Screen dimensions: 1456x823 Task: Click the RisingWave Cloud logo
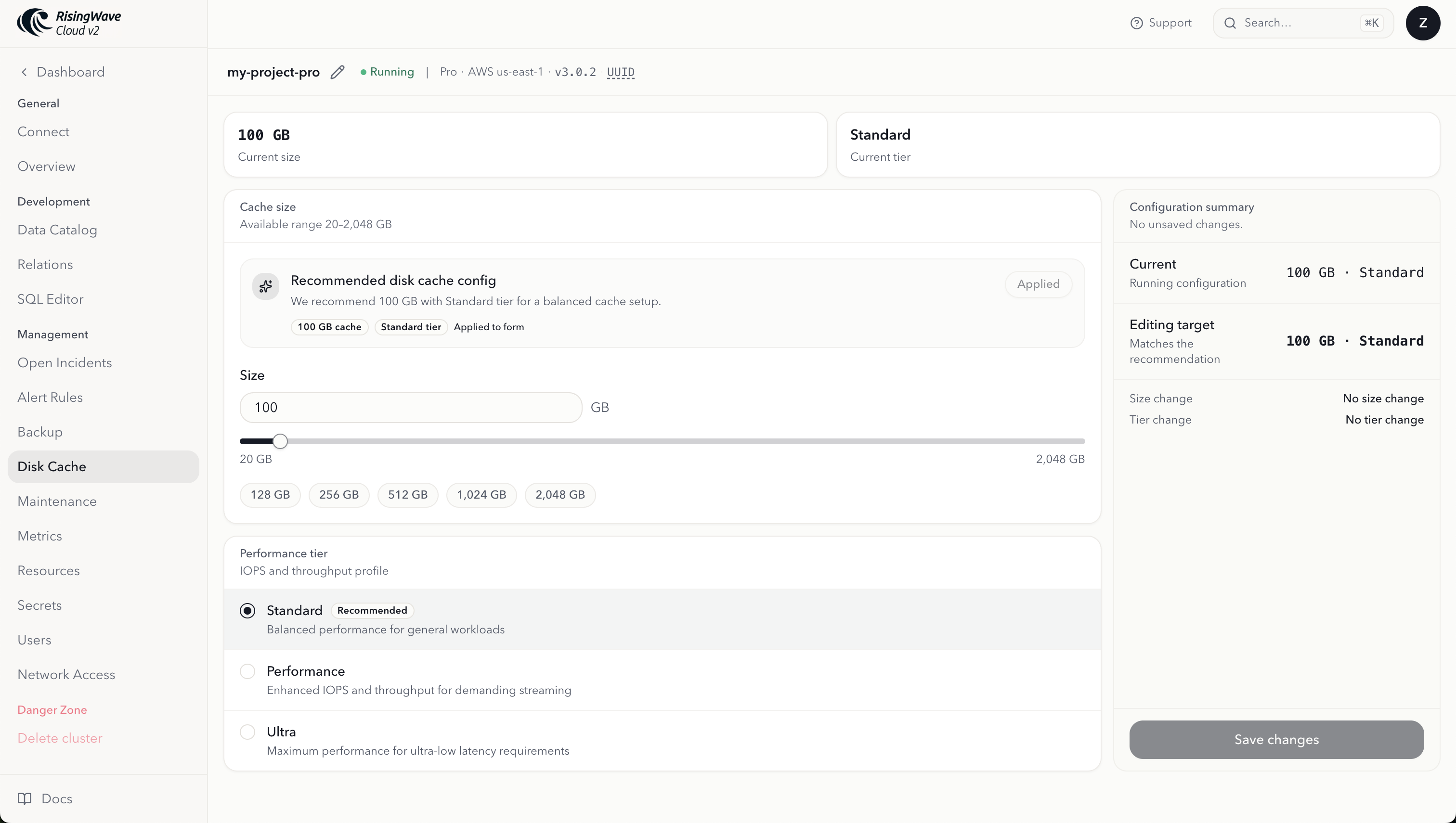click(69, 23)
